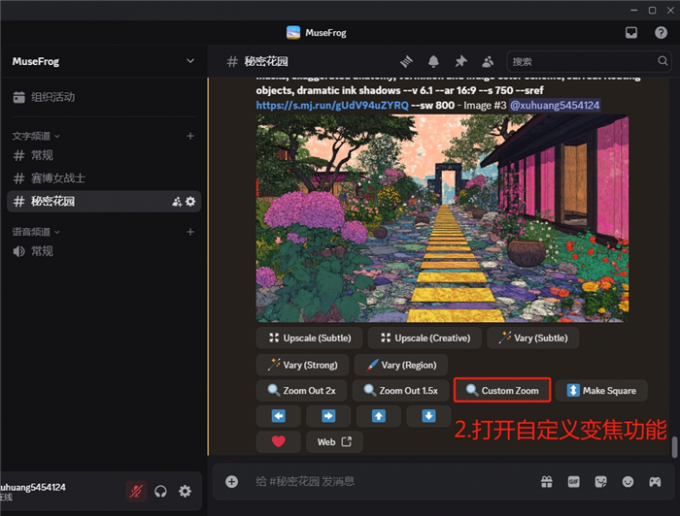680x516 pixels.
Task: Click the generated garden image thumbnail
Action: (442, 218)
